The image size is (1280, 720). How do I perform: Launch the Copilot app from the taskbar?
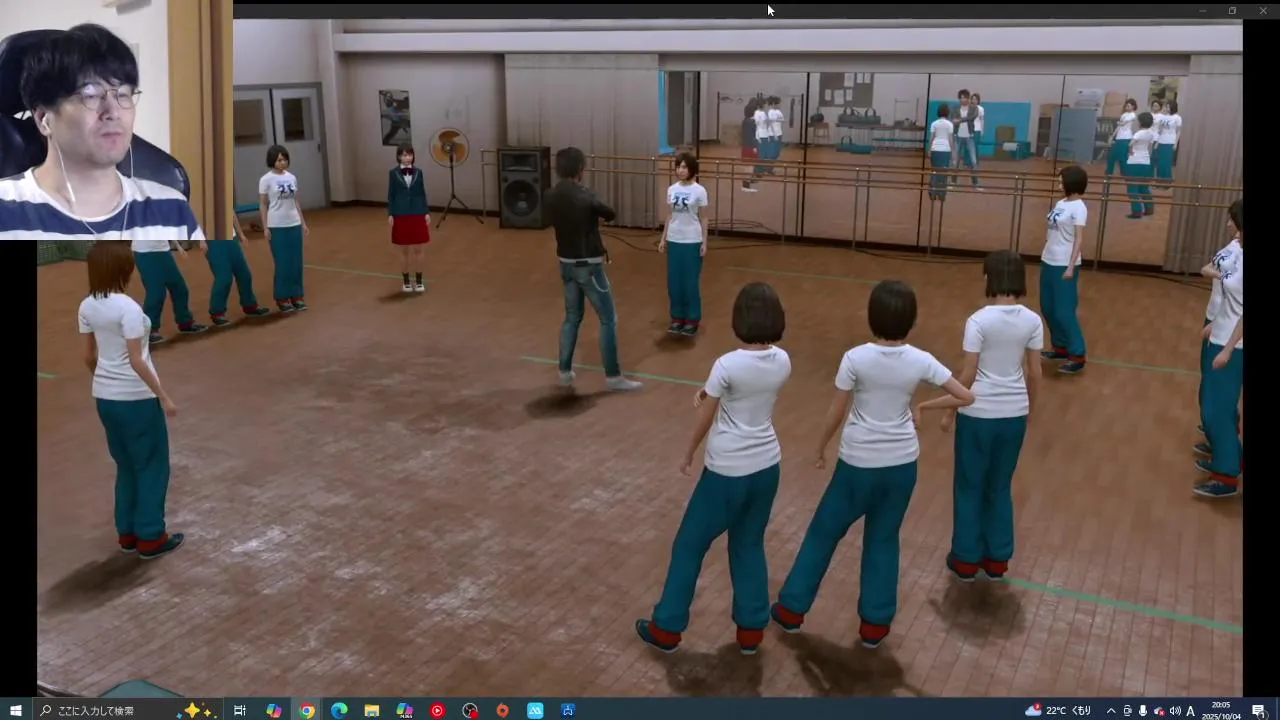[273, 710]
